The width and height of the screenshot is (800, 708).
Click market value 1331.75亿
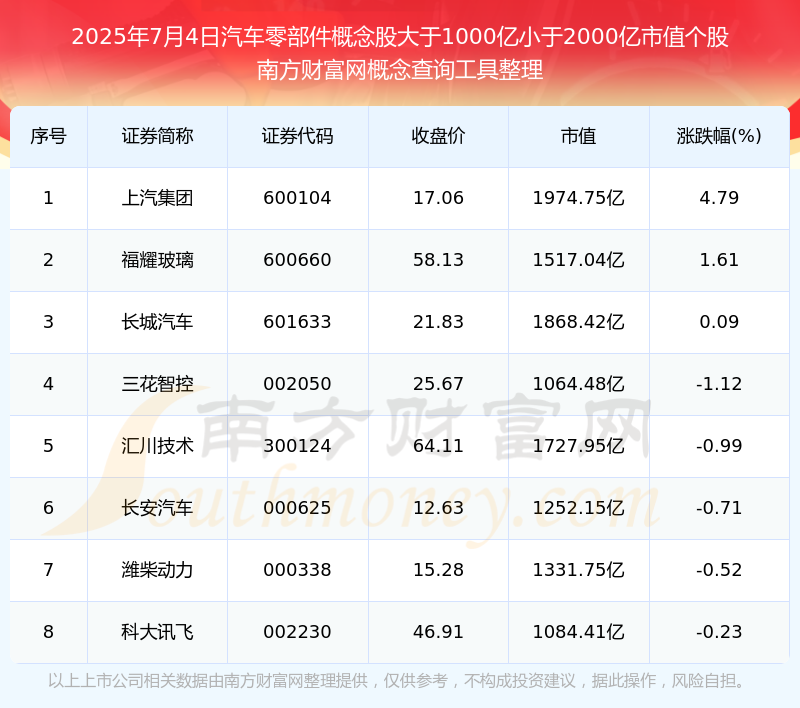pos(579,570)
